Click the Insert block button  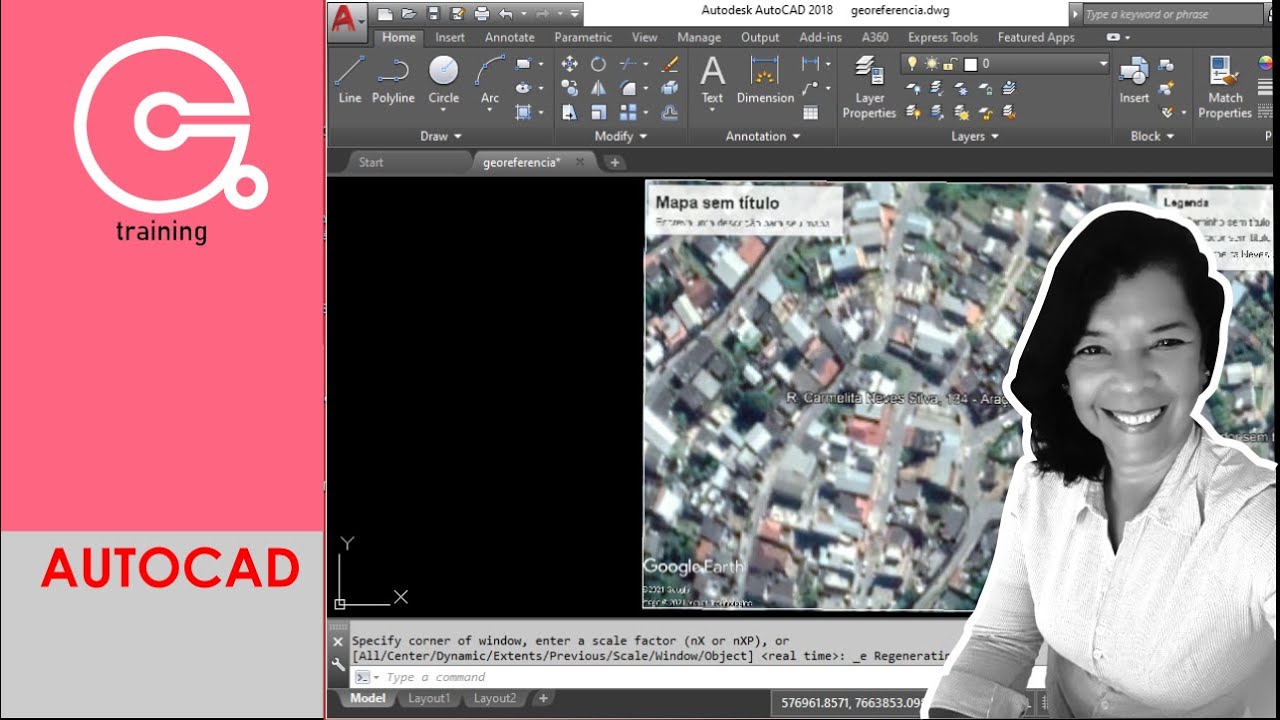pos(1134,79)
